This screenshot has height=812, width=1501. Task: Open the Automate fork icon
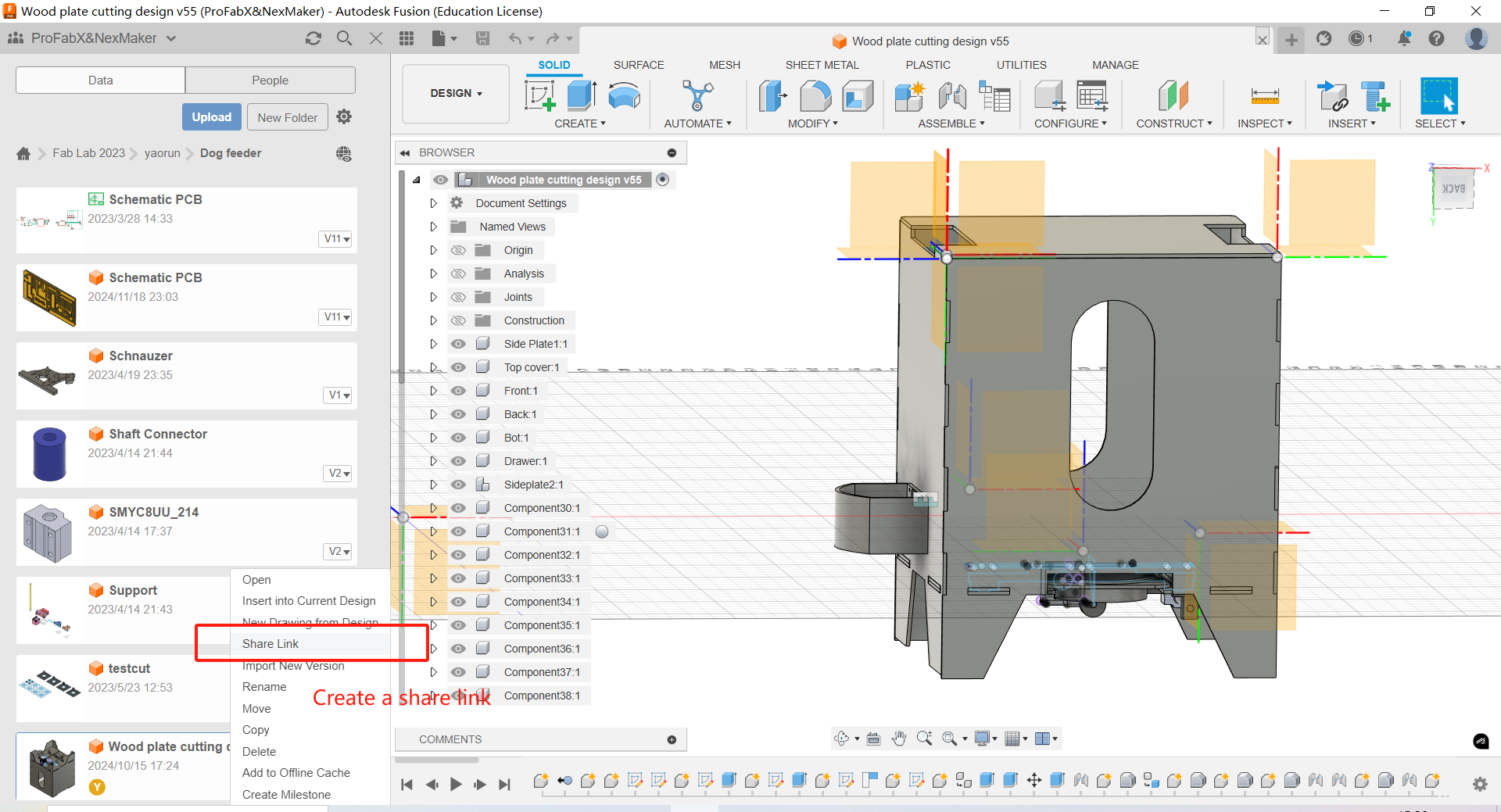697,96
